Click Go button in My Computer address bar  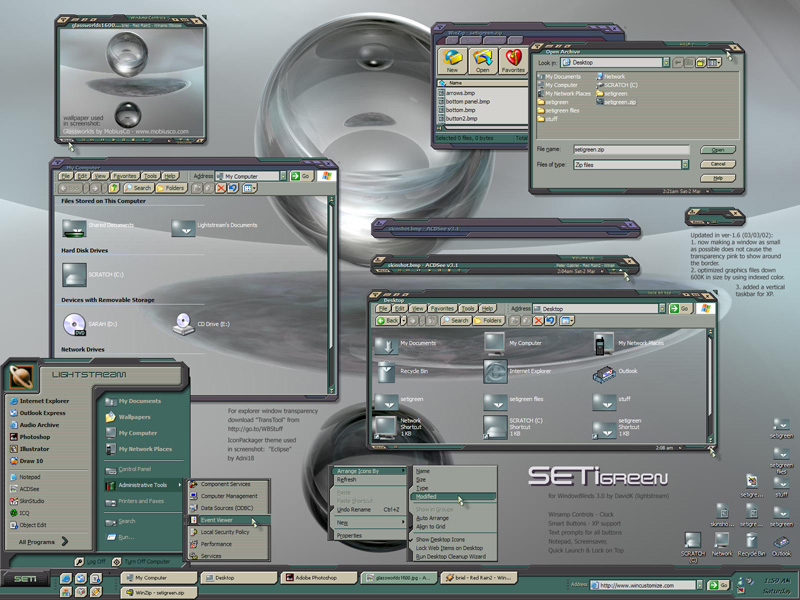(x=301, y=176)
